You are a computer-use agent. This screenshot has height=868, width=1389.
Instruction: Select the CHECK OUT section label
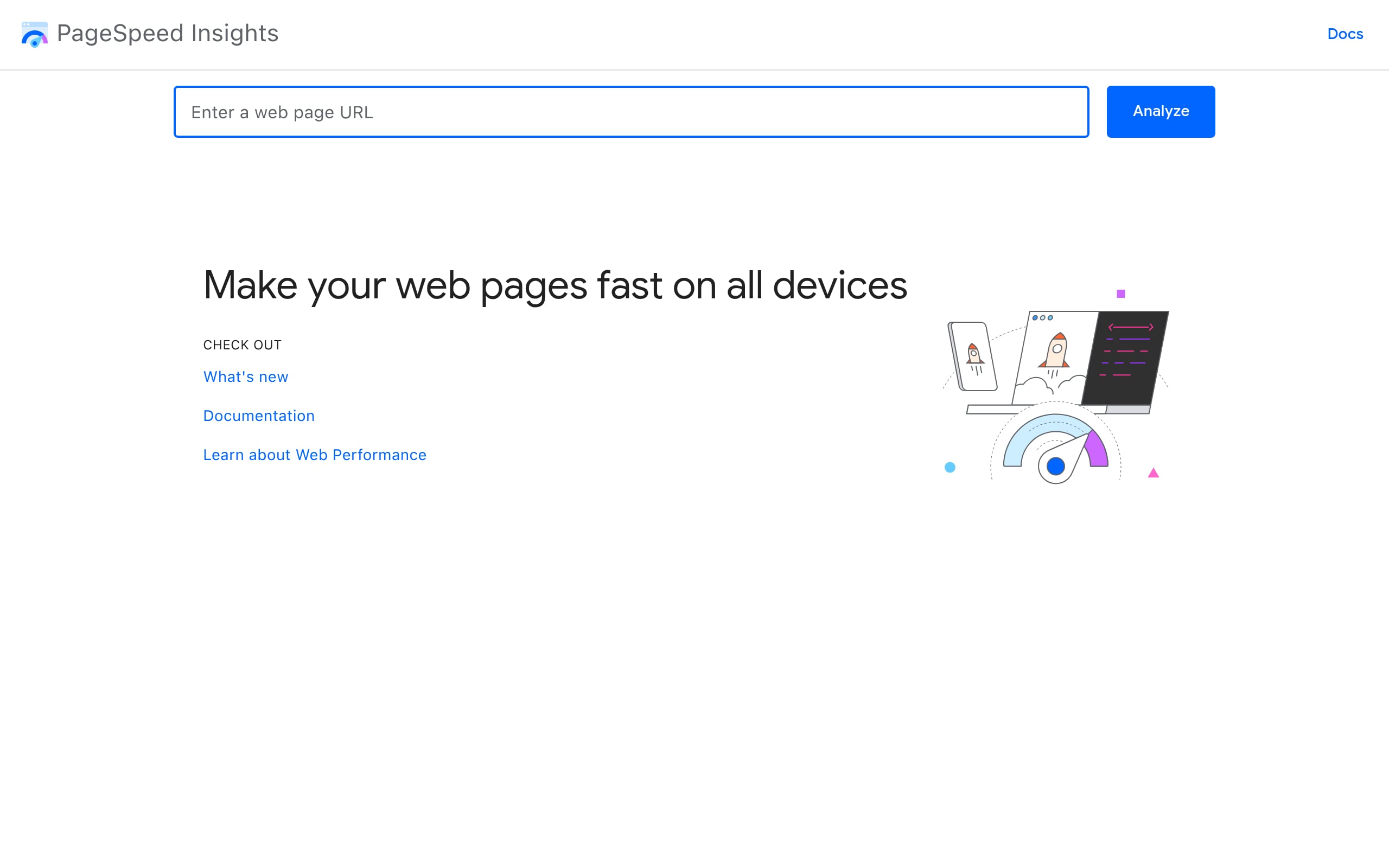coord(241,344)
